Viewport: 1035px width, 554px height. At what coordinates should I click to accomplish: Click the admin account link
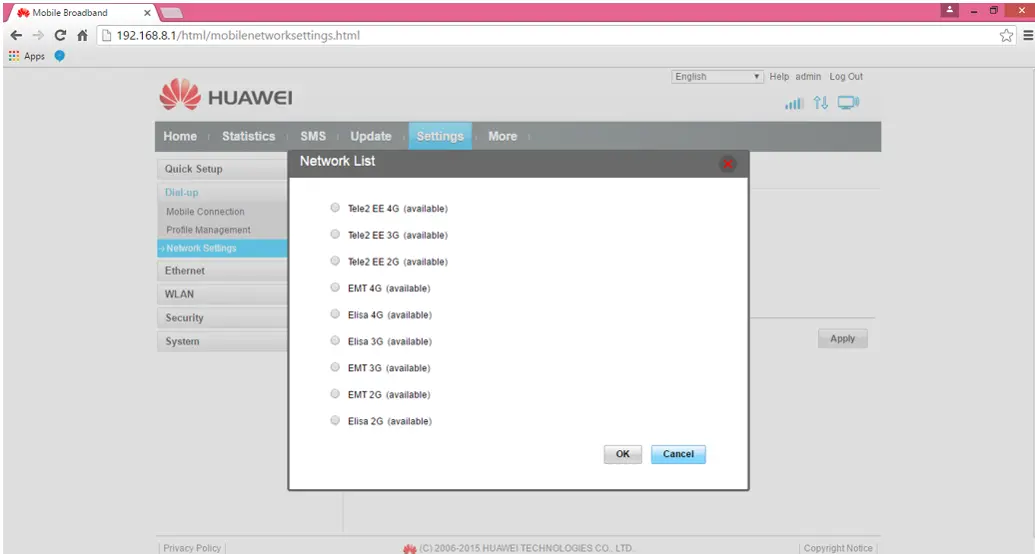pos(808,77)
